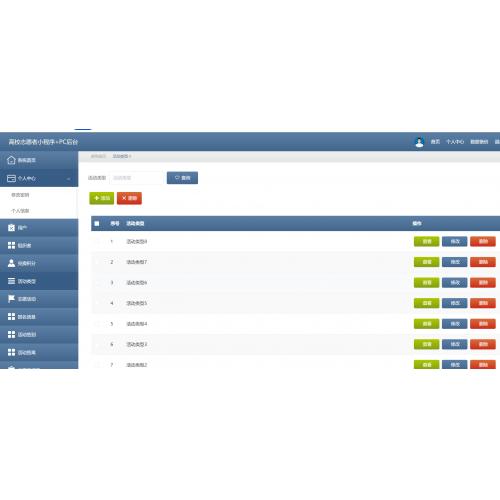The width and height of the screenshot is (500, 500).
Task: Click the green add button with plus sign
Action: coord(102,198)
